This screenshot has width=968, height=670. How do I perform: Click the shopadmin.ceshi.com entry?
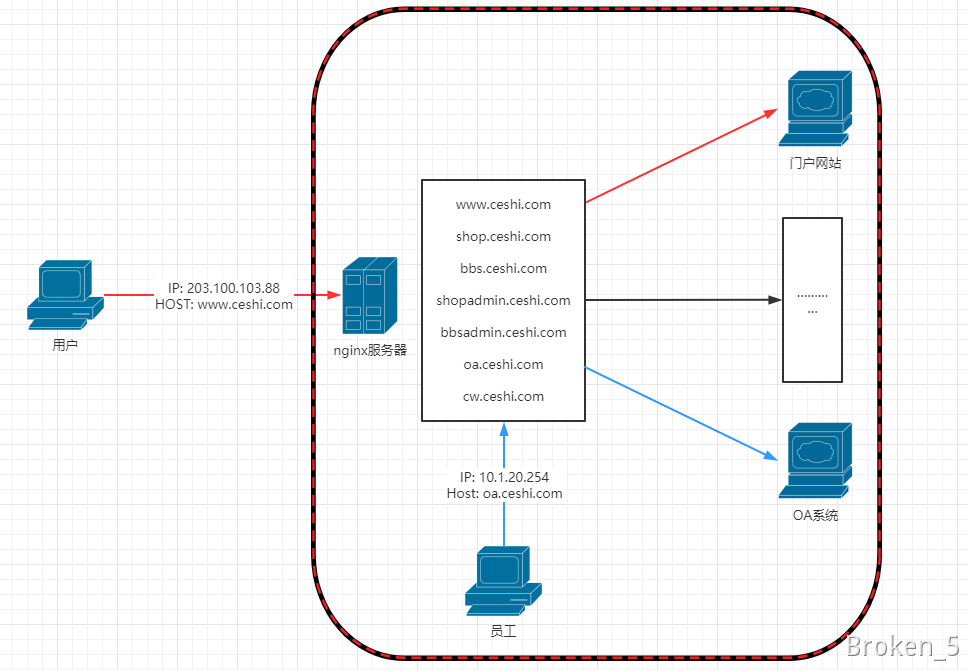pyautogui.click(x=503, y=301)
